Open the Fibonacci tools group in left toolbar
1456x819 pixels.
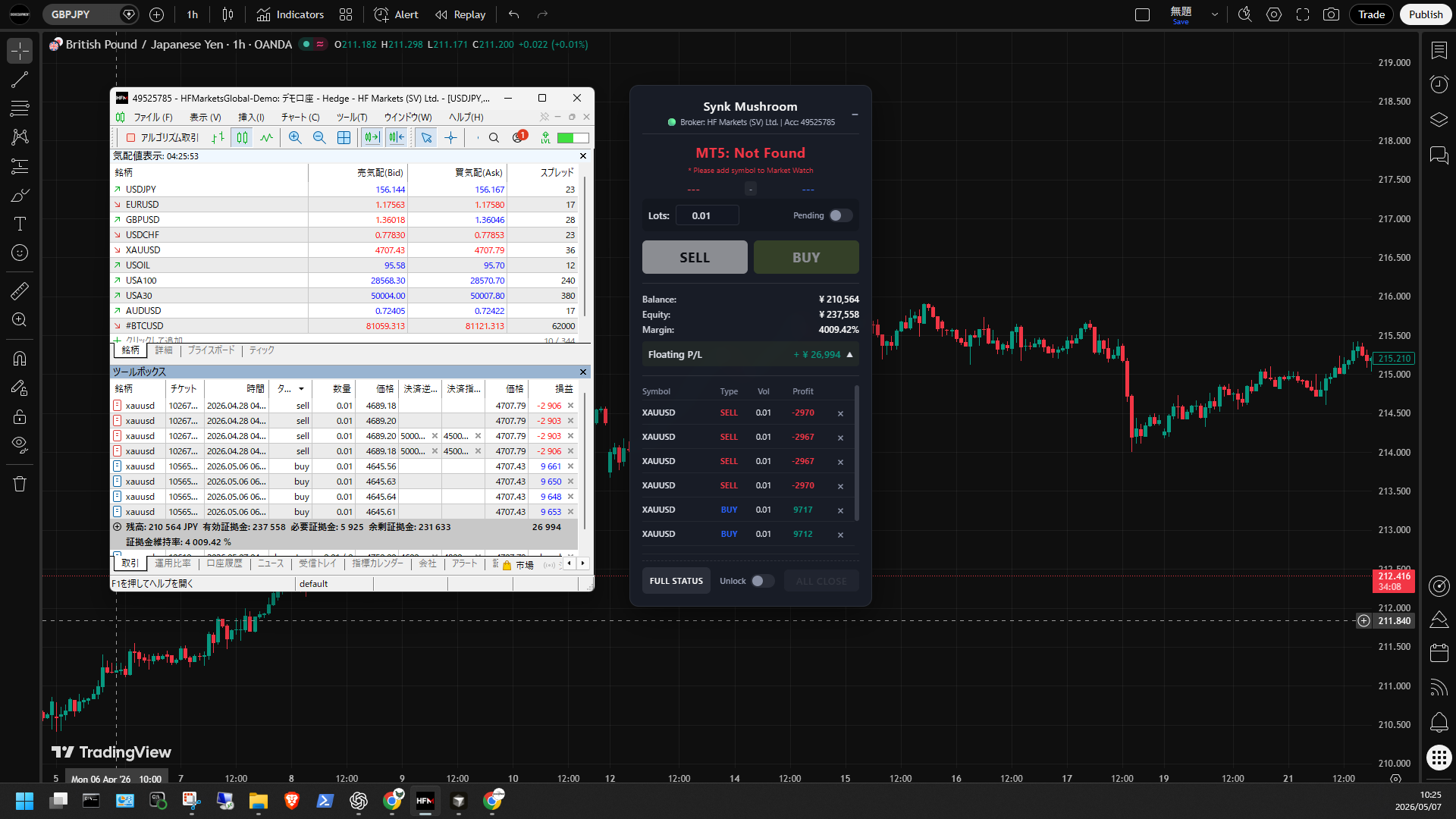coord(20,108)
